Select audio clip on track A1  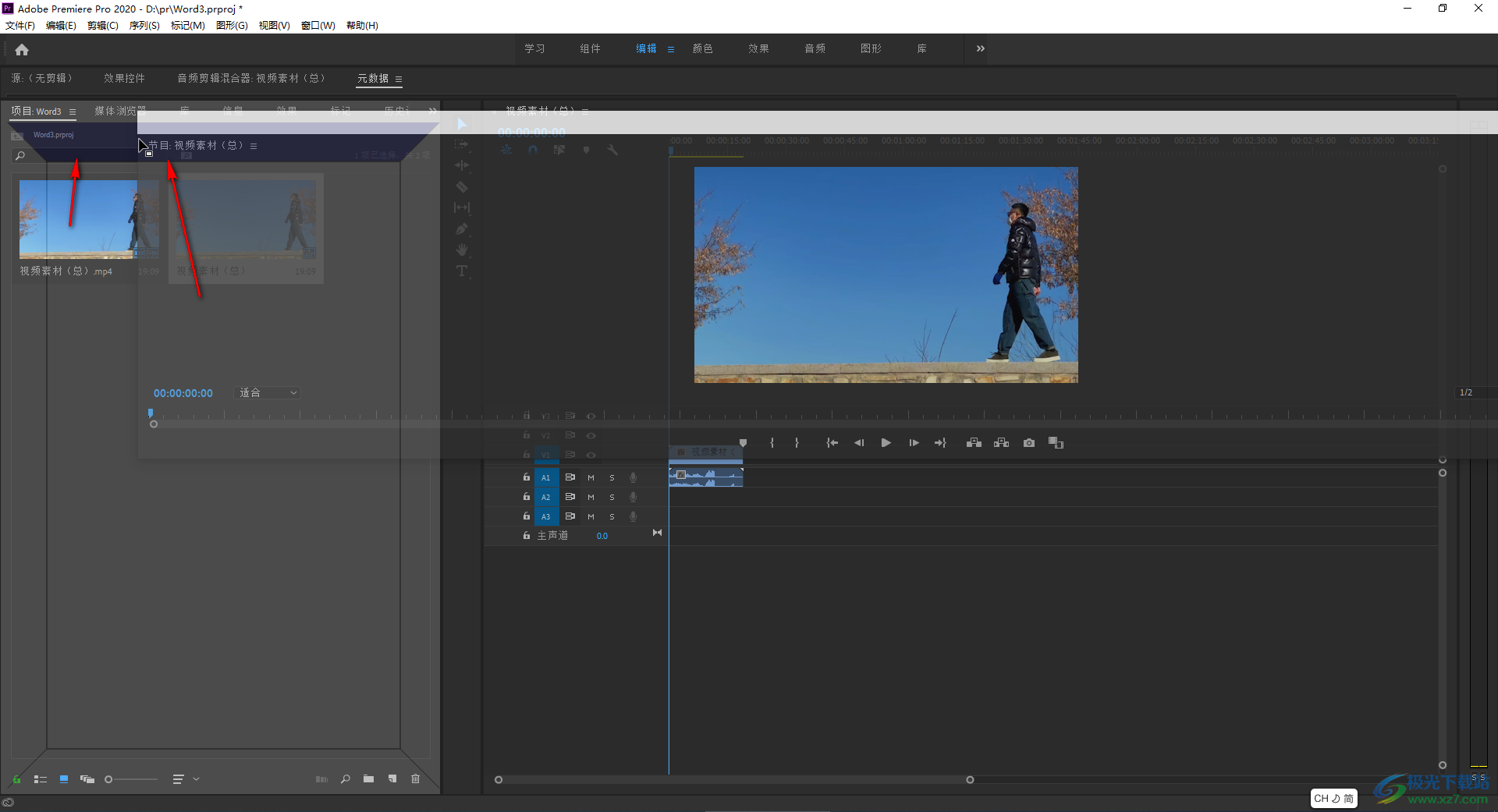point(706,477)
